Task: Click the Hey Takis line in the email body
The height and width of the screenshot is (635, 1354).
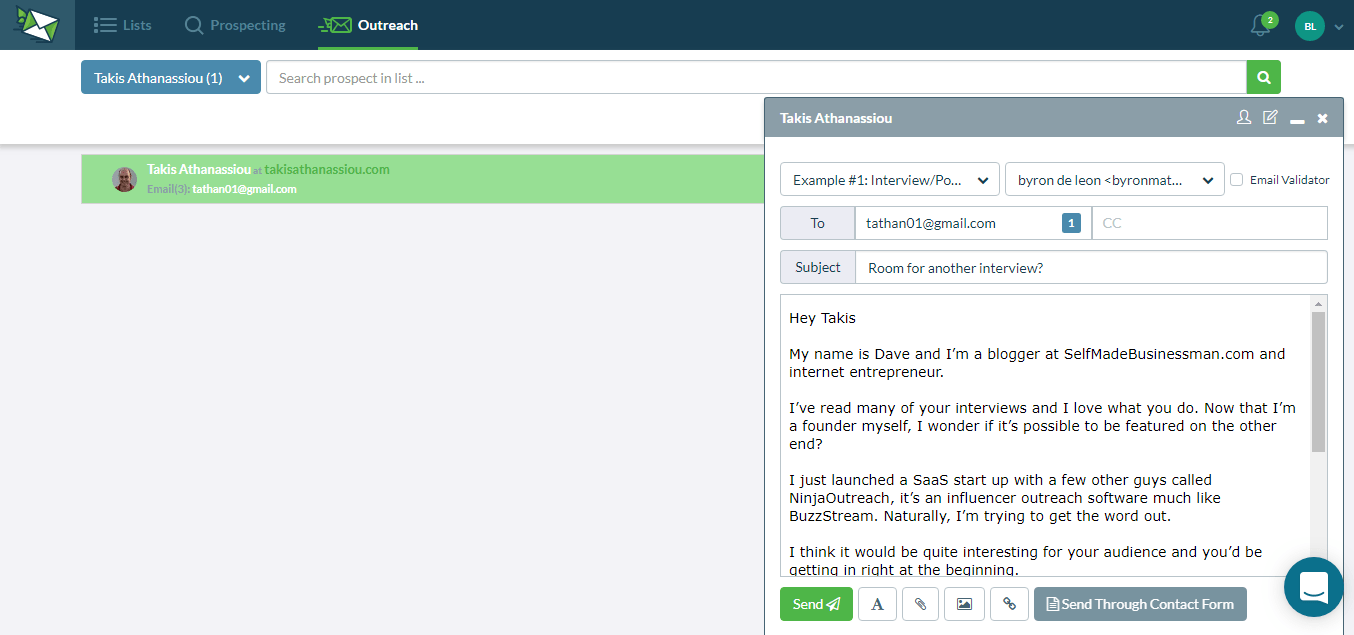Action: pyautogui.click(x=823, y=318)
